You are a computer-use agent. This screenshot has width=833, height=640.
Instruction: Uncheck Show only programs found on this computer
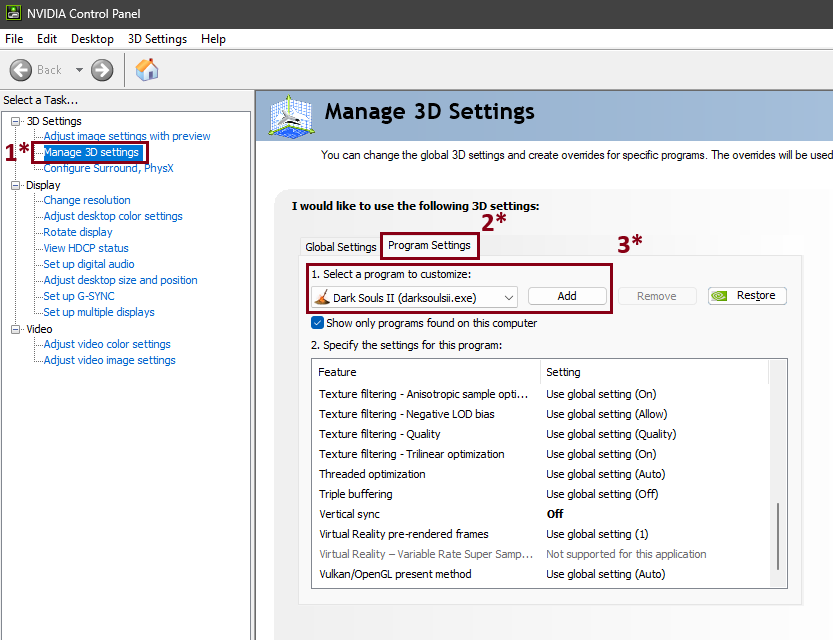[x=317, y=323]
